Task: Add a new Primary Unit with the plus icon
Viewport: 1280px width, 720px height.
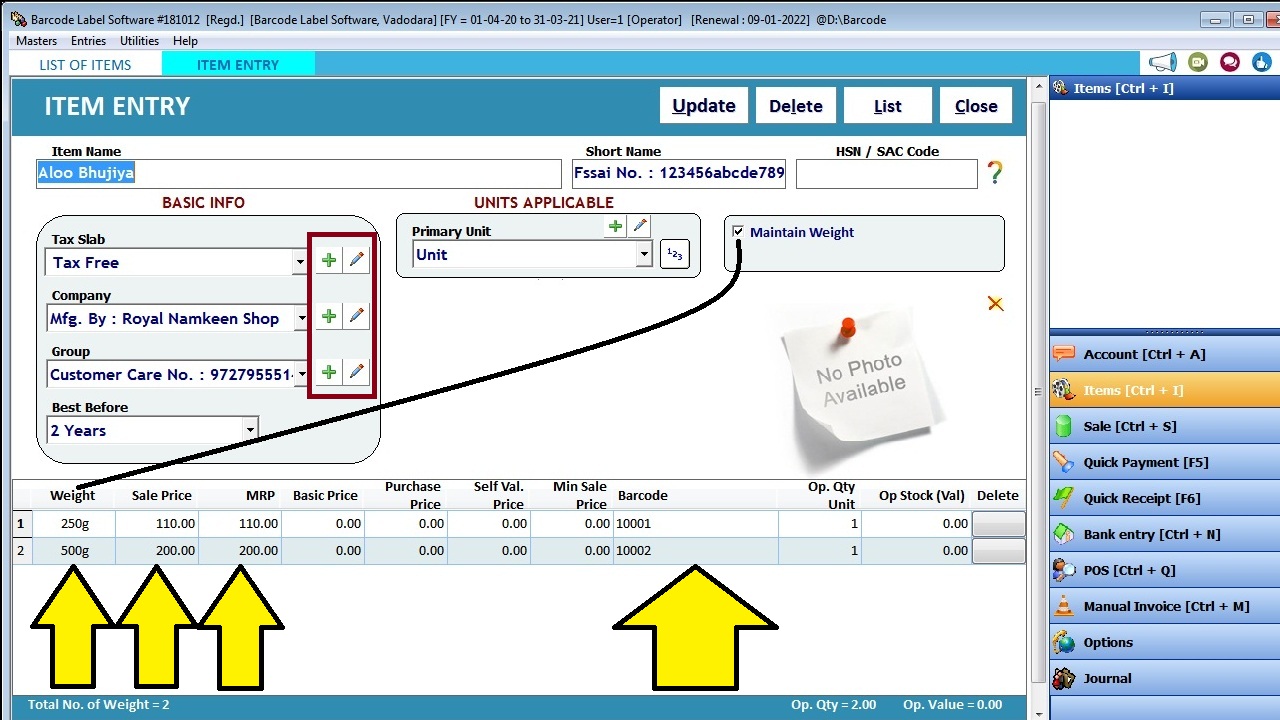Action: tap(614, 226)
